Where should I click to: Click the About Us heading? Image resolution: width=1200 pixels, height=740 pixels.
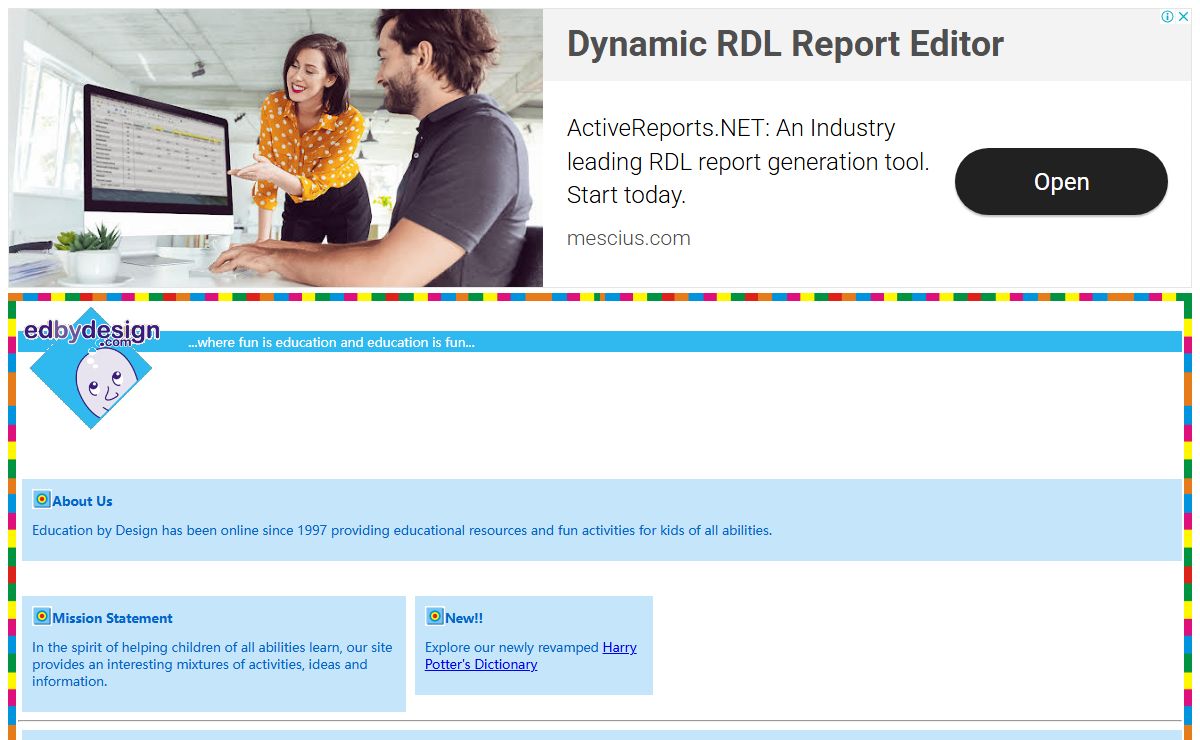[83, 501]
